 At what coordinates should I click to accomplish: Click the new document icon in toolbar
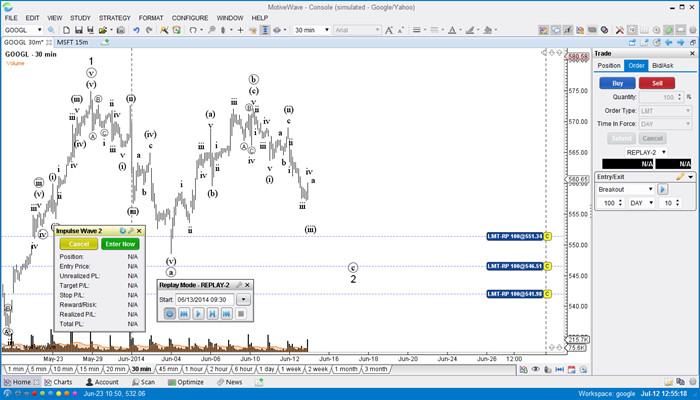click(x=67, y=30)
